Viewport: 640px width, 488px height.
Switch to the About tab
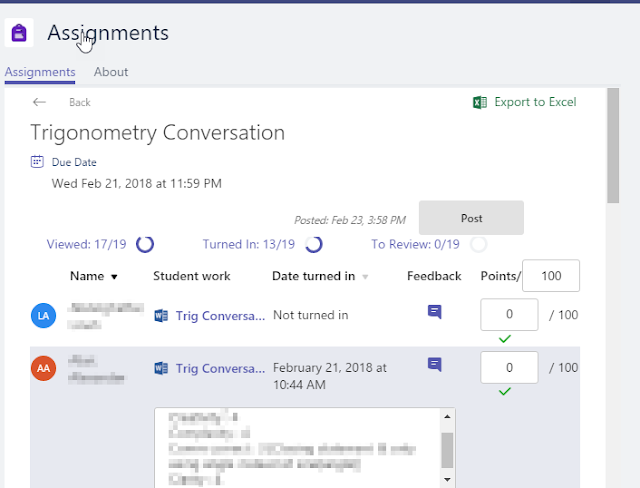click(x=111, y=72)
